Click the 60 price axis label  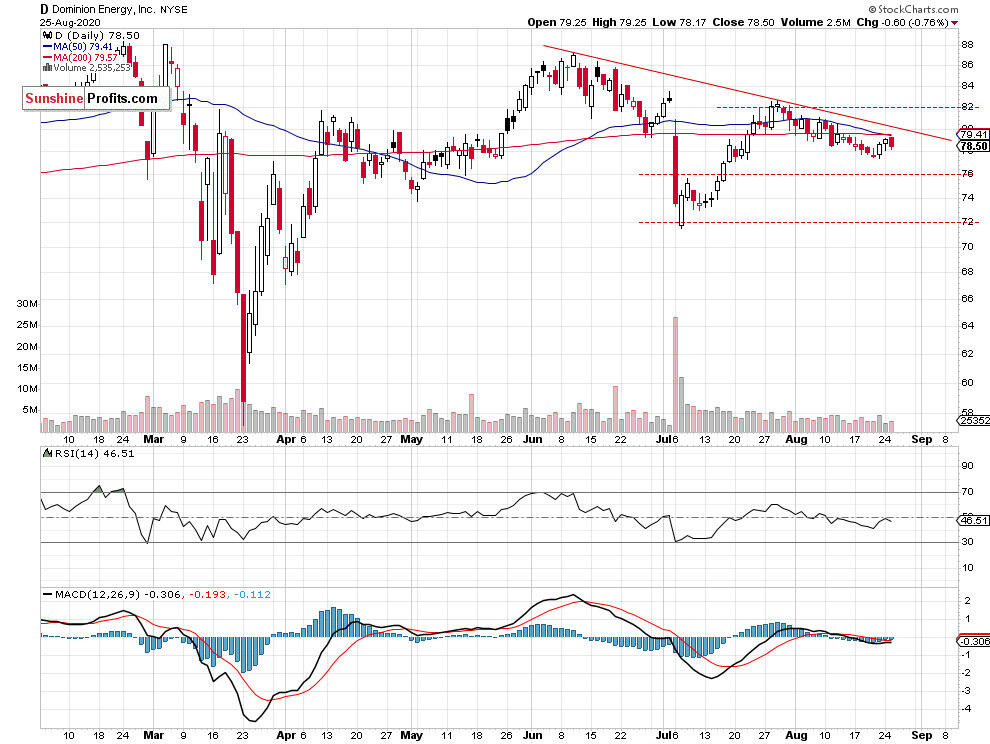tap(967, 382)
